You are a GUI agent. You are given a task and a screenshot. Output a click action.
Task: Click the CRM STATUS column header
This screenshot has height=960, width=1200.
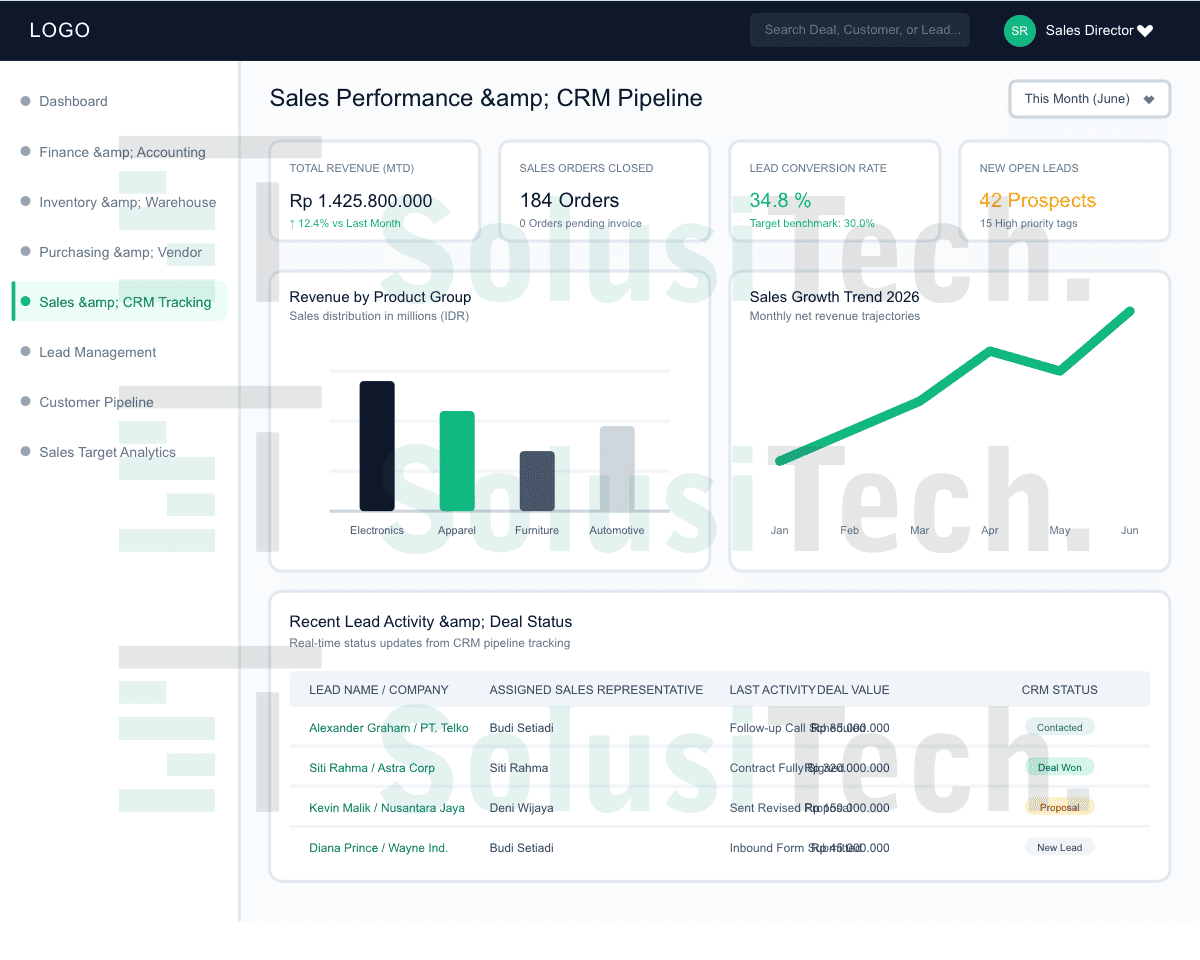(1060, 690)
